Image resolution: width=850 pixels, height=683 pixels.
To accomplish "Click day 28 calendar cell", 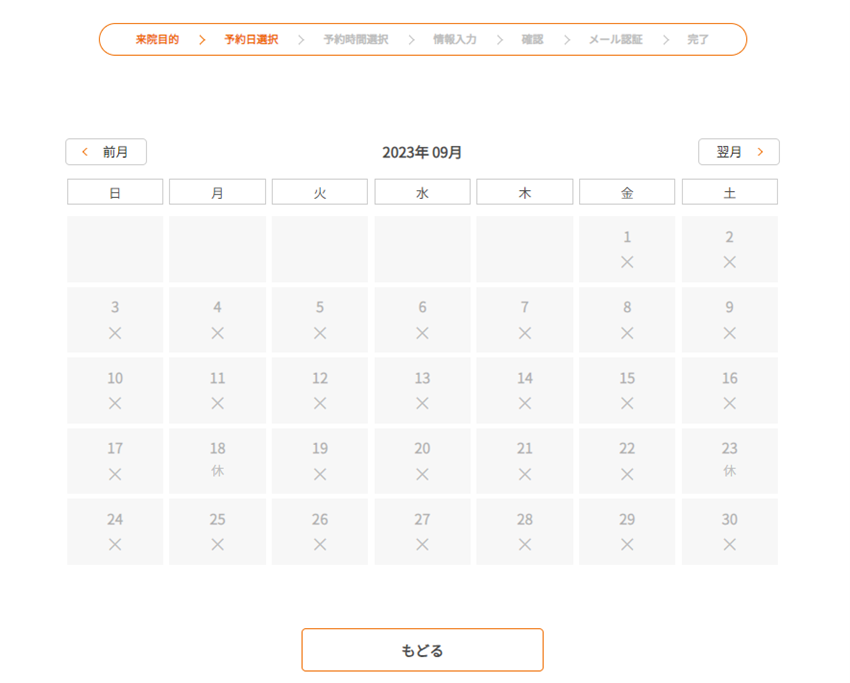I will tap(525, 532).
